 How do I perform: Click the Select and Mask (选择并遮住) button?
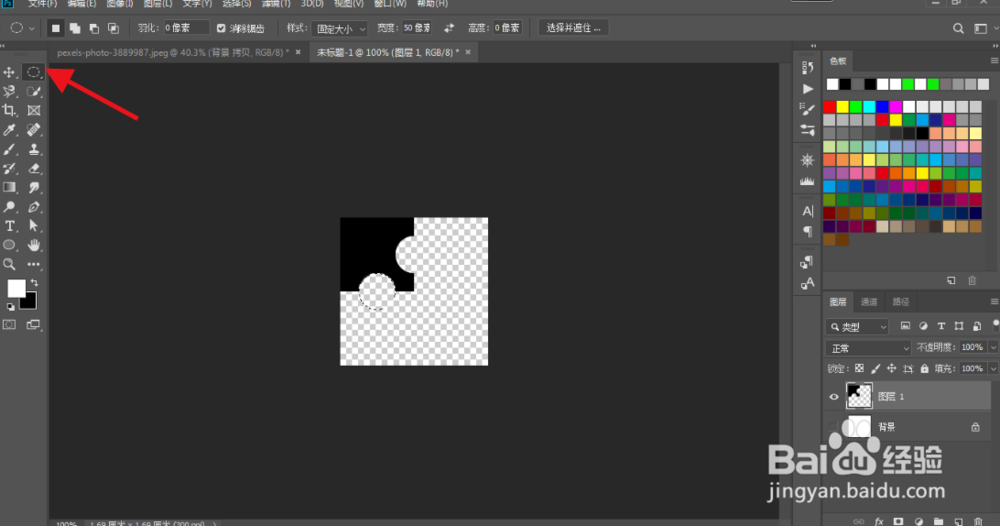tap(573, 28)
